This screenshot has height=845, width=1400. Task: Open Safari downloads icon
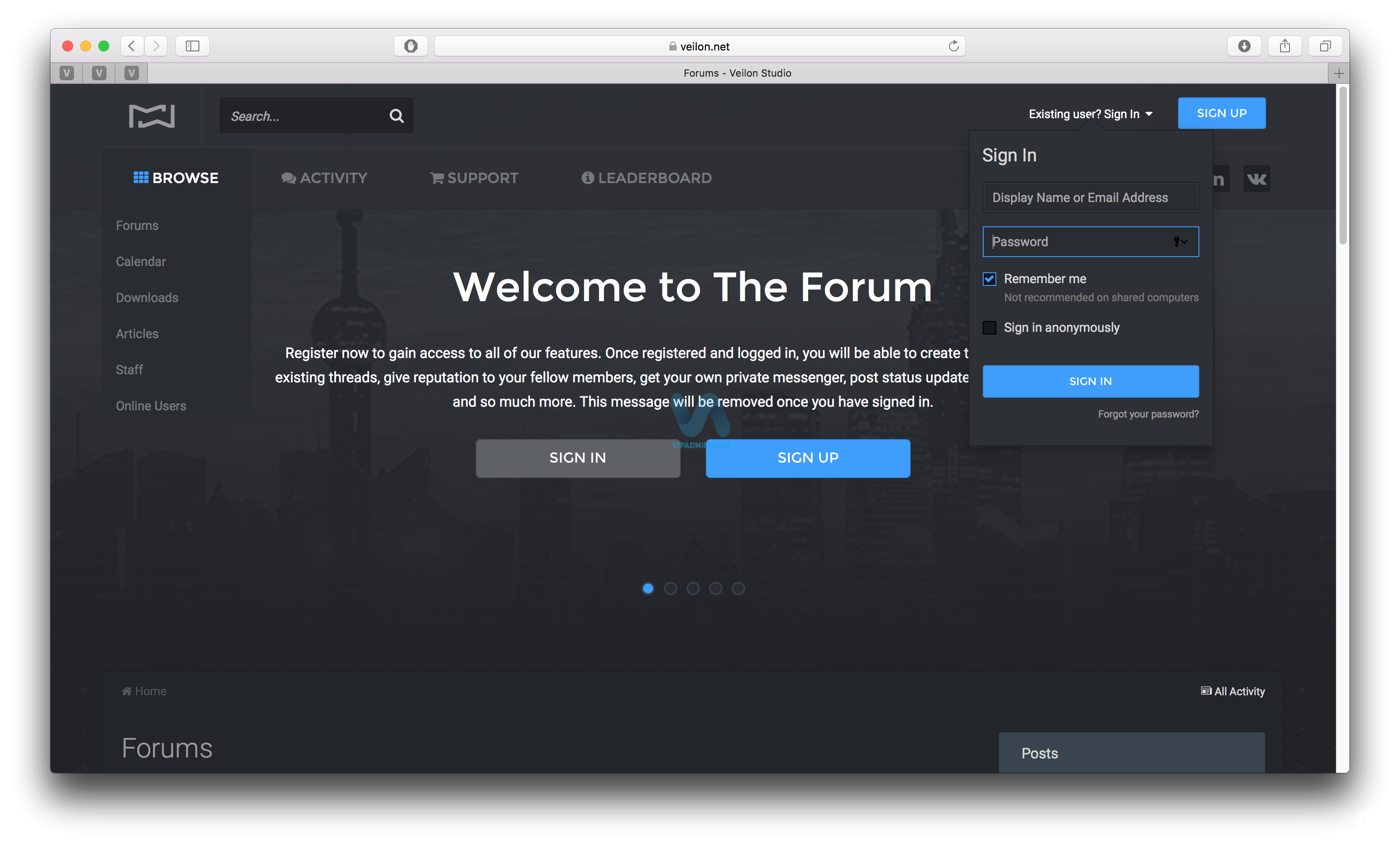(1244, 46)
